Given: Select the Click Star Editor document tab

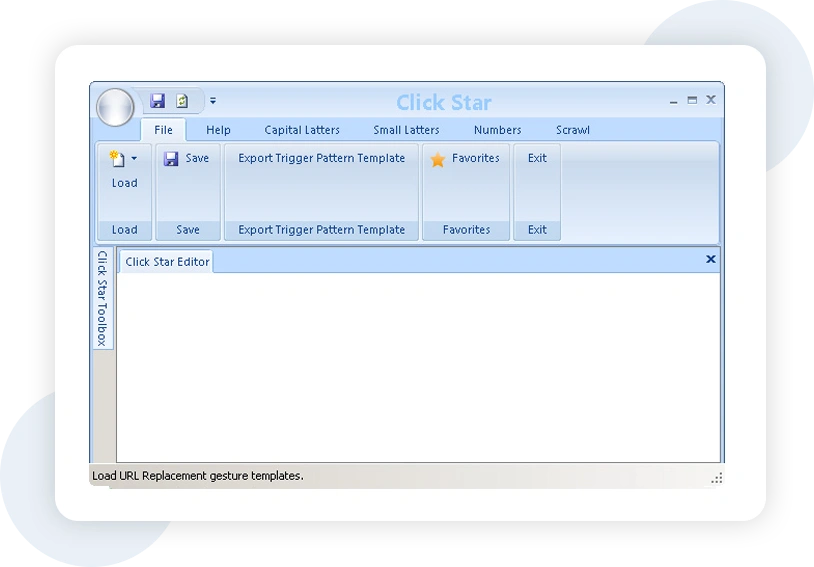Looking at the screenshot, I should click(167, 262).
